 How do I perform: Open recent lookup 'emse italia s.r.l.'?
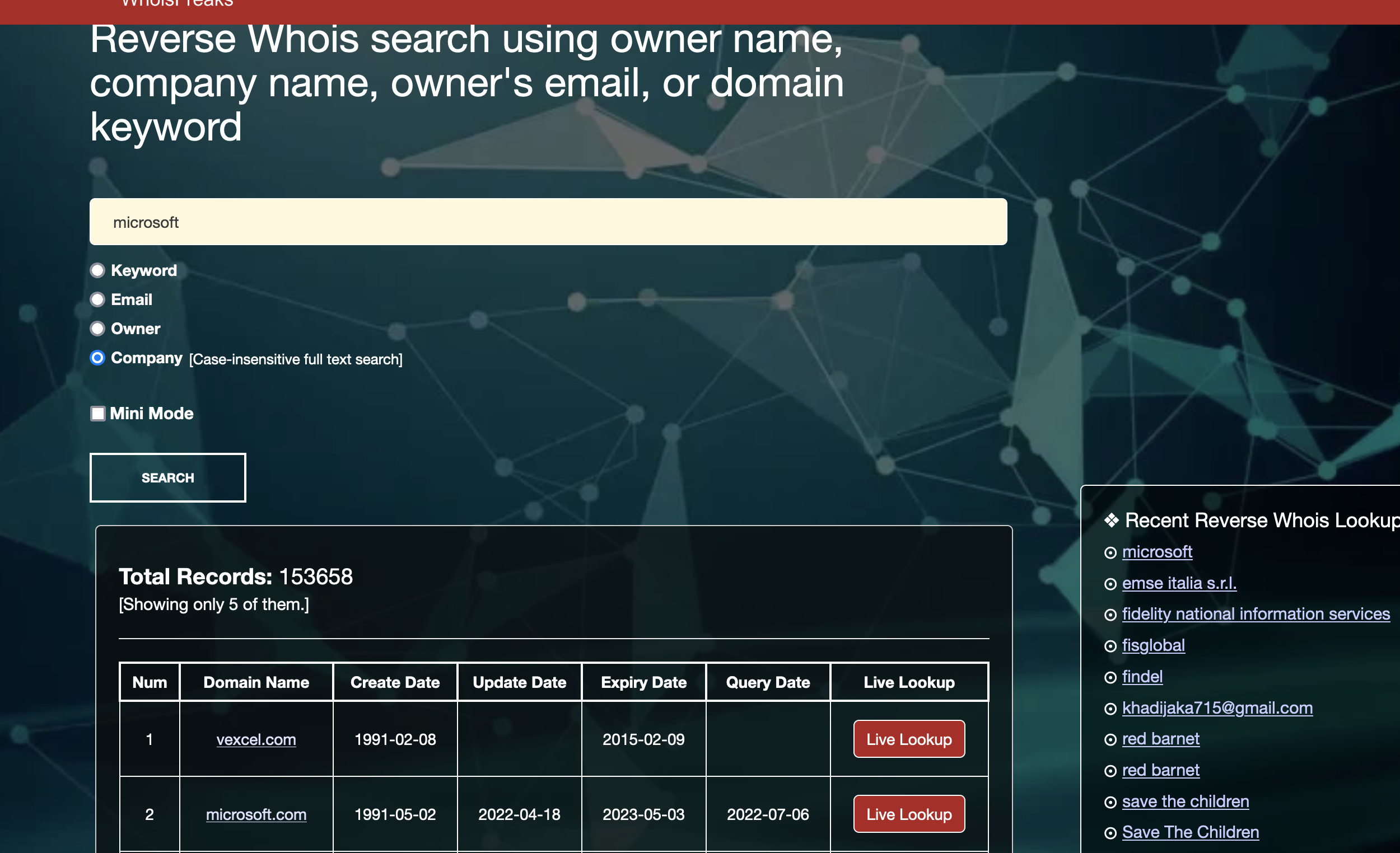1179,583
